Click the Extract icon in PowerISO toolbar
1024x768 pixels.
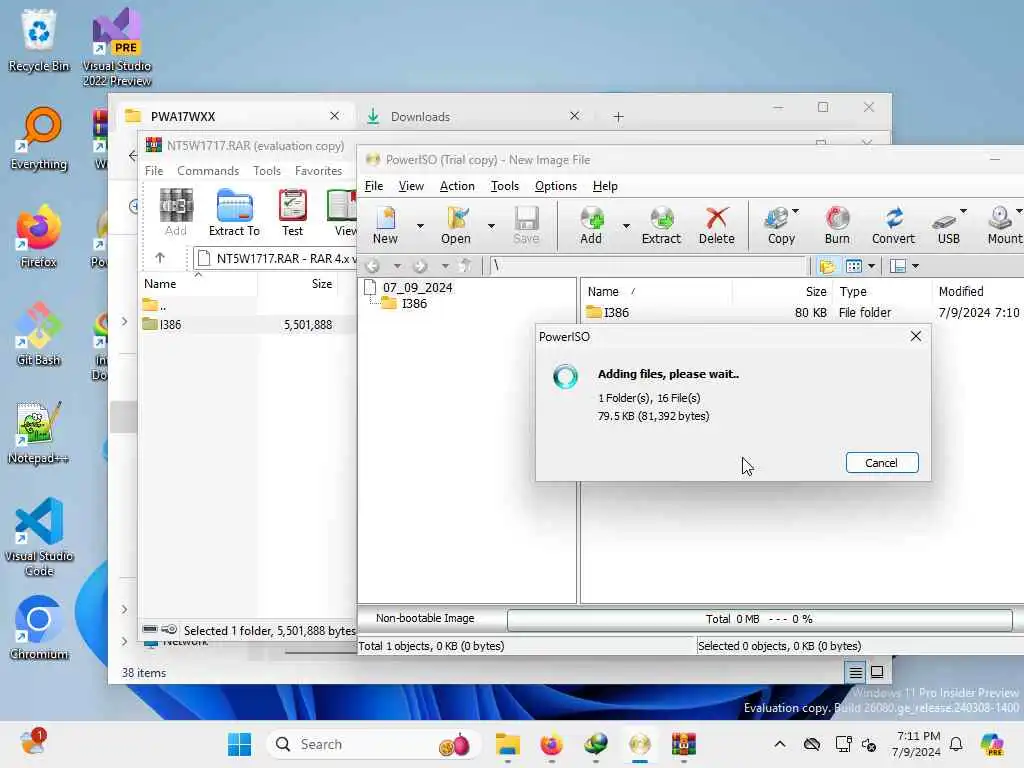pyautogui.click(x=661, y=225)
